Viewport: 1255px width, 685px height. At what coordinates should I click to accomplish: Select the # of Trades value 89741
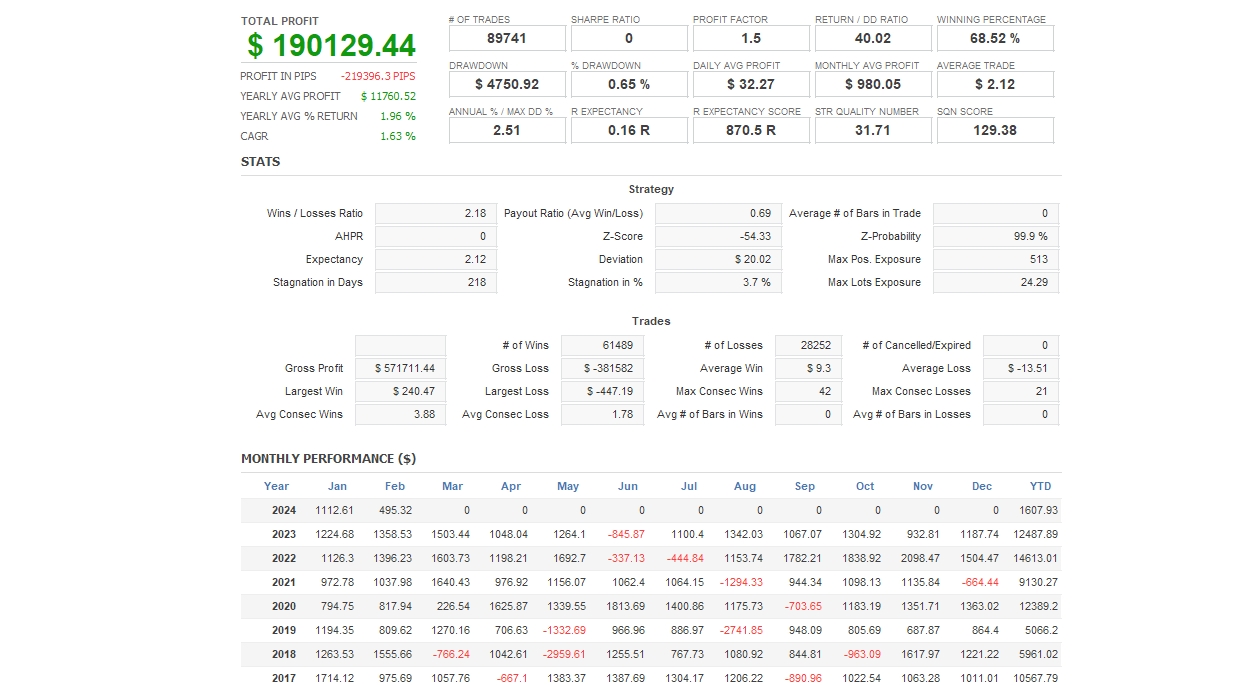click(x=507, y=39)
